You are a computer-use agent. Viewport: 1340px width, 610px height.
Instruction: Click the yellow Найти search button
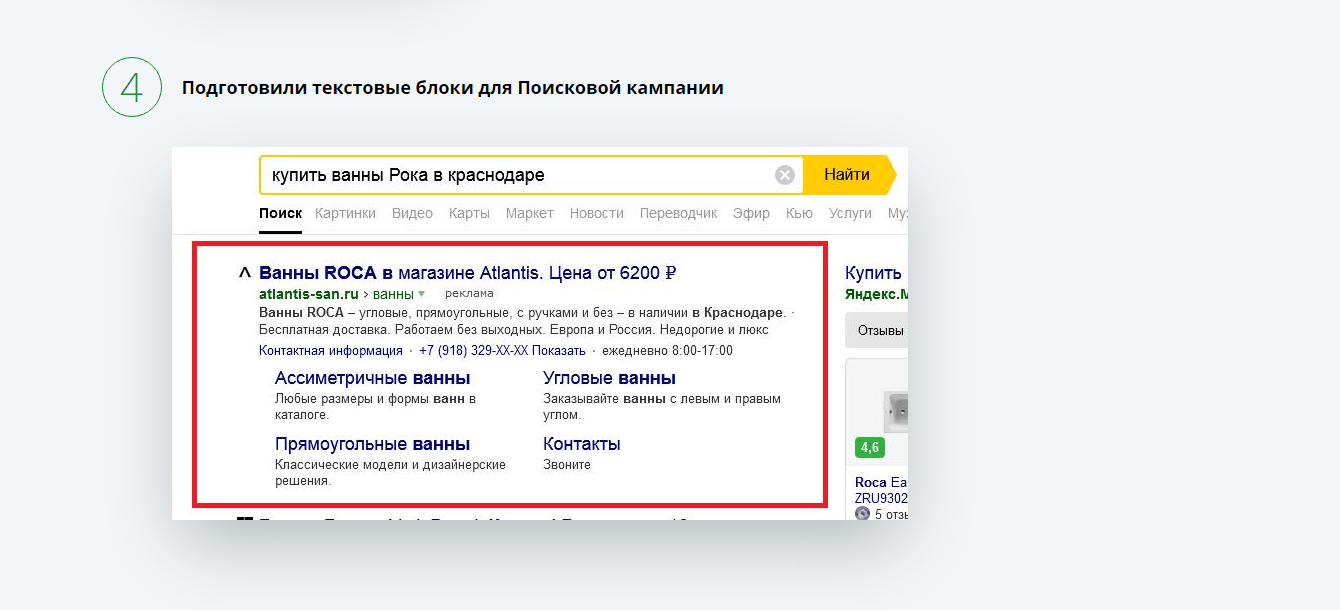[x=850, y=175]
